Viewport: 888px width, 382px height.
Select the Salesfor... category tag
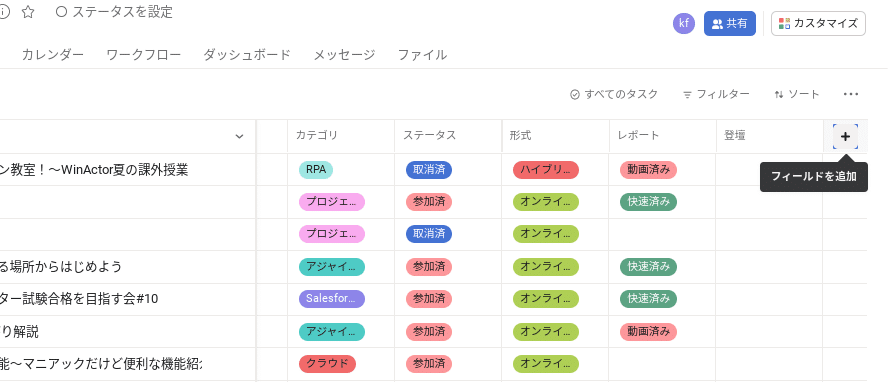[x=332, y=298]
